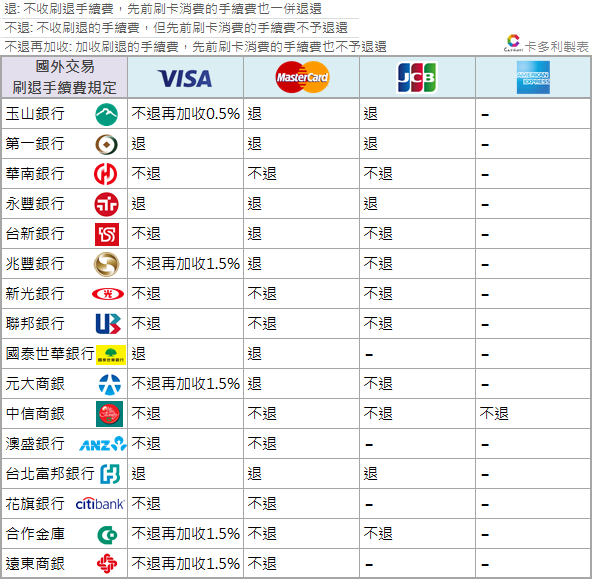Click the 中信商銀 red-green logo
The image size is (592, 579).
click(109, 414)
